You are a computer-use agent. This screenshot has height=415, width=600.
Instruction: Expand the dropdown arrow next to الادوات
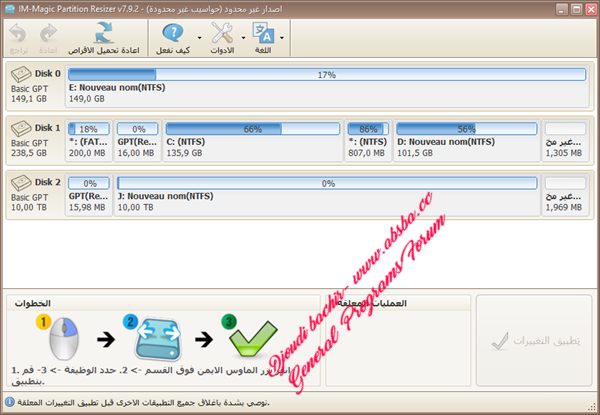click(243, 38)
